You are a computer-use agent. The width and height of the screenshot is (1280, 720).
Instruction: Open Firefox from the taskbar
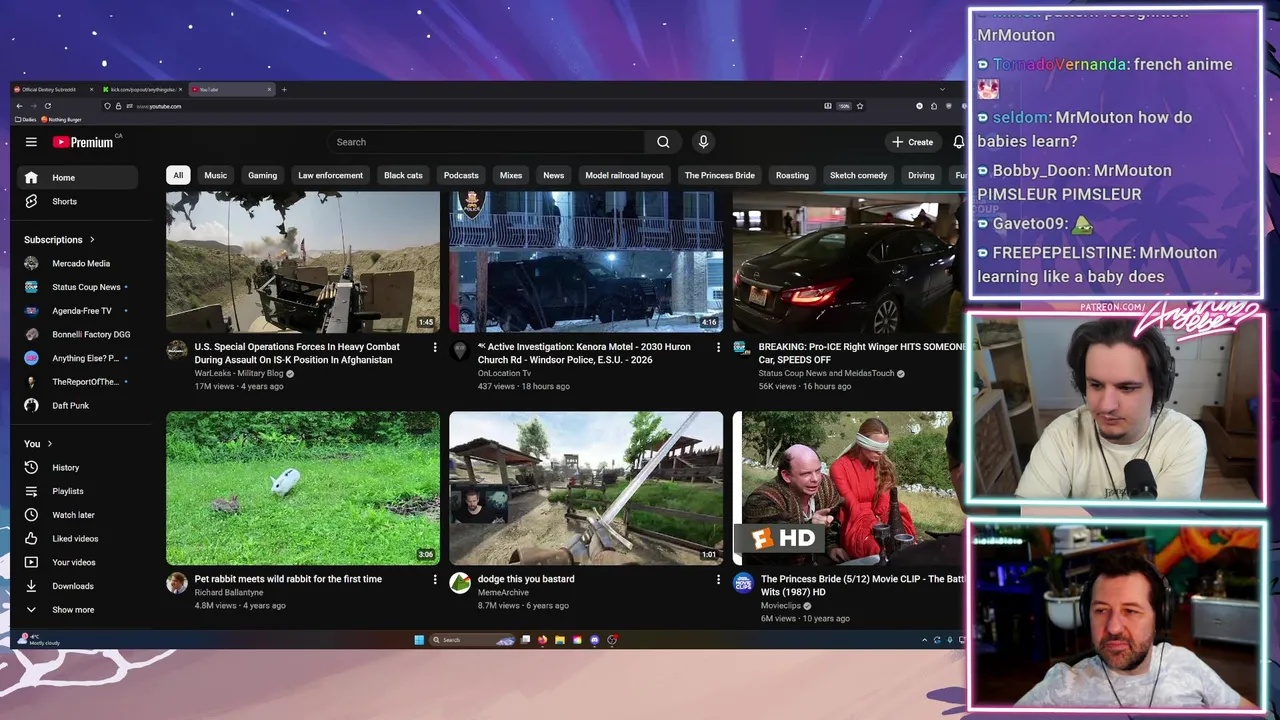pyautogui.click(x=543, y=640)
